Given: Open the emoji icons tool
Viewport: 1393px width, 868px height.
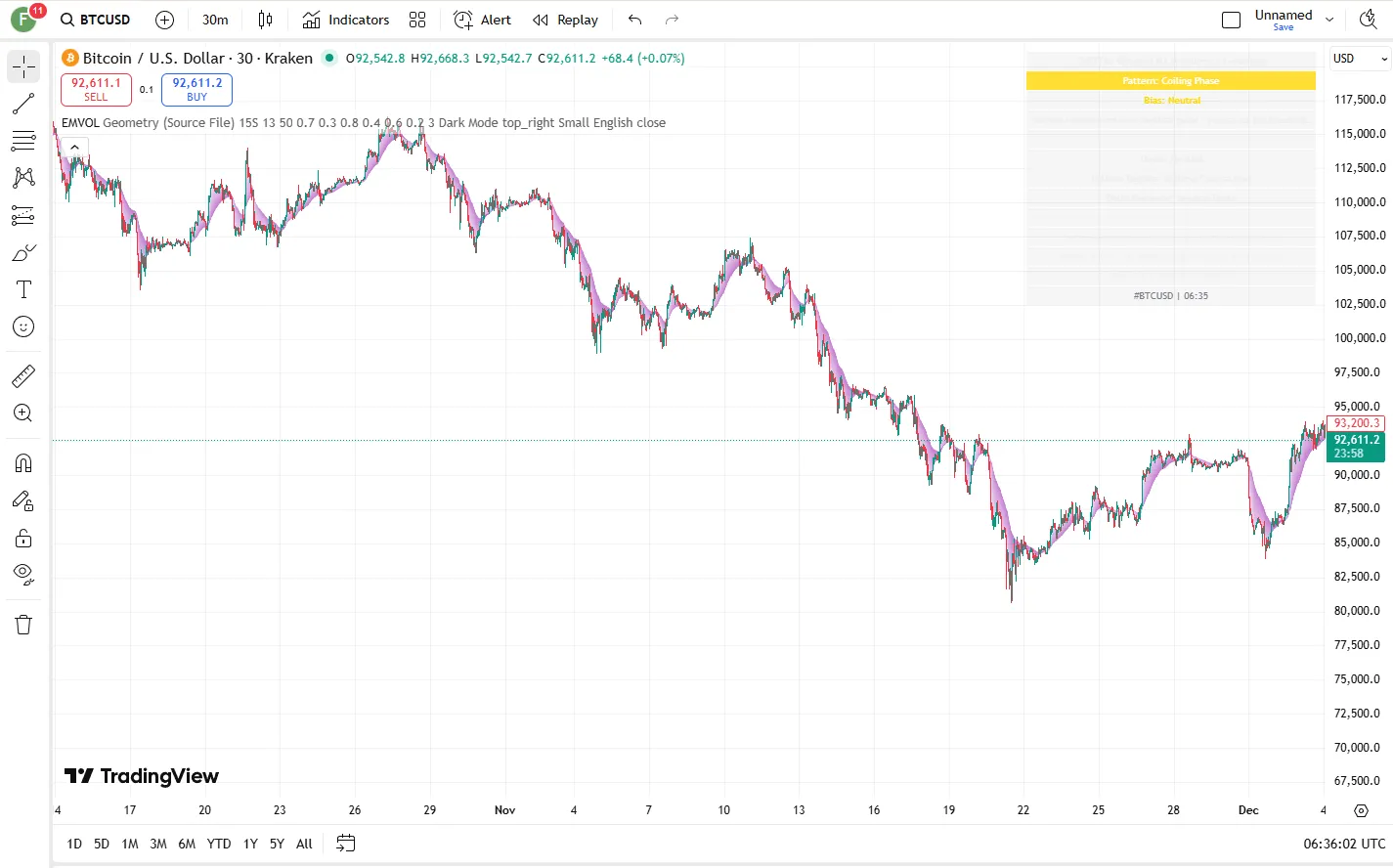Looking at the screenshot, I should click(x=23, y=326).
